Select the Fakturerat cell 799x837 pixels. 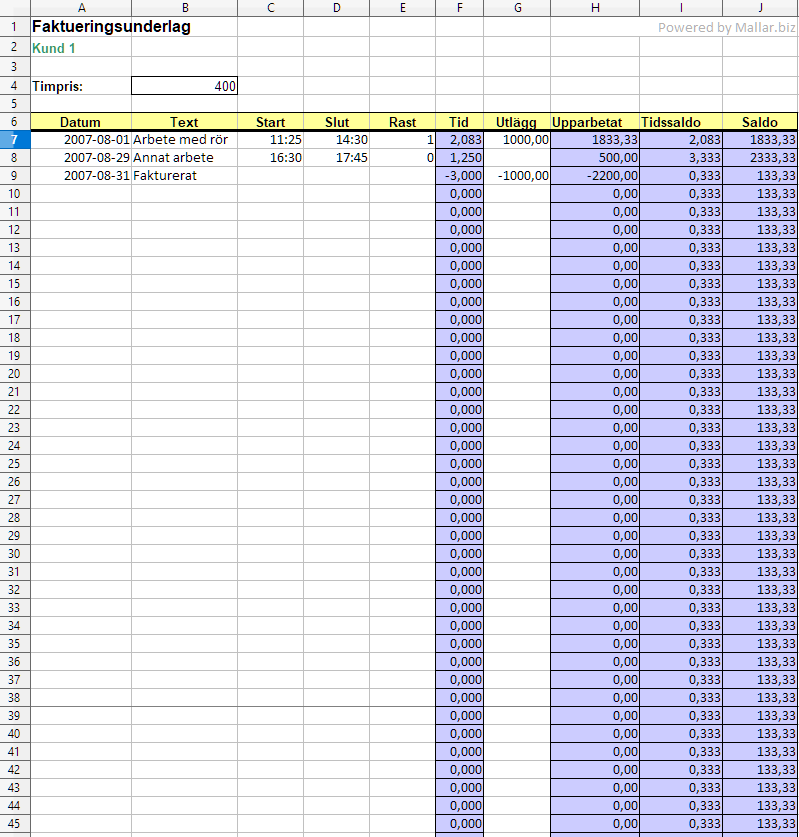pos(185,176)
